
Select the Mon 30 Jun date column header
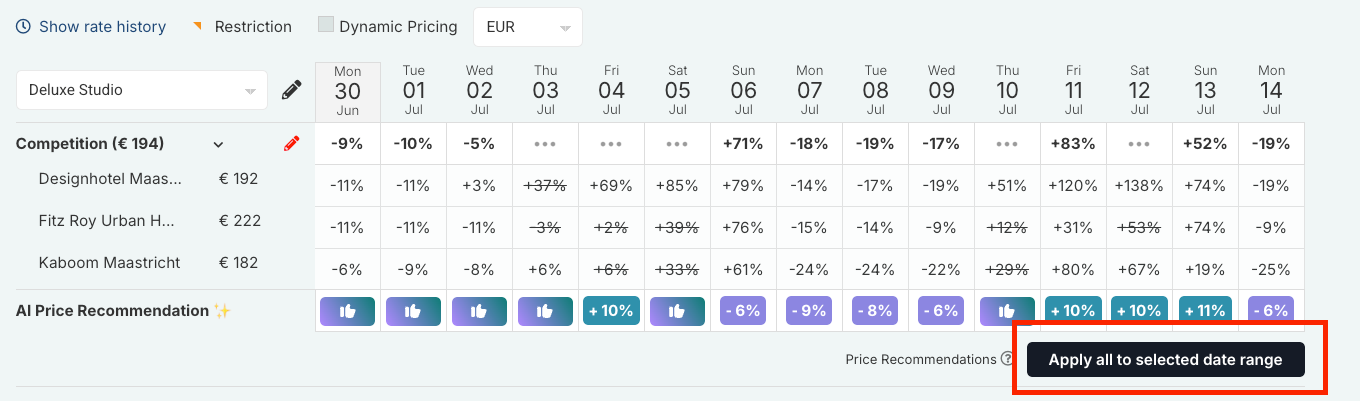347,90
